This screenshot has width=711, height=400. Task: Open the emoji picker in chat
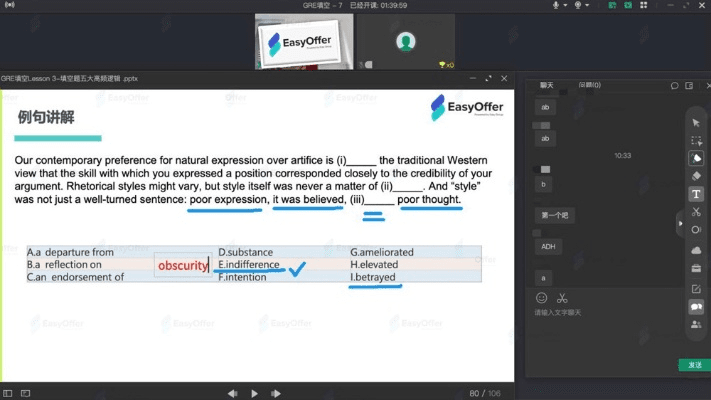tap(542, 298)
